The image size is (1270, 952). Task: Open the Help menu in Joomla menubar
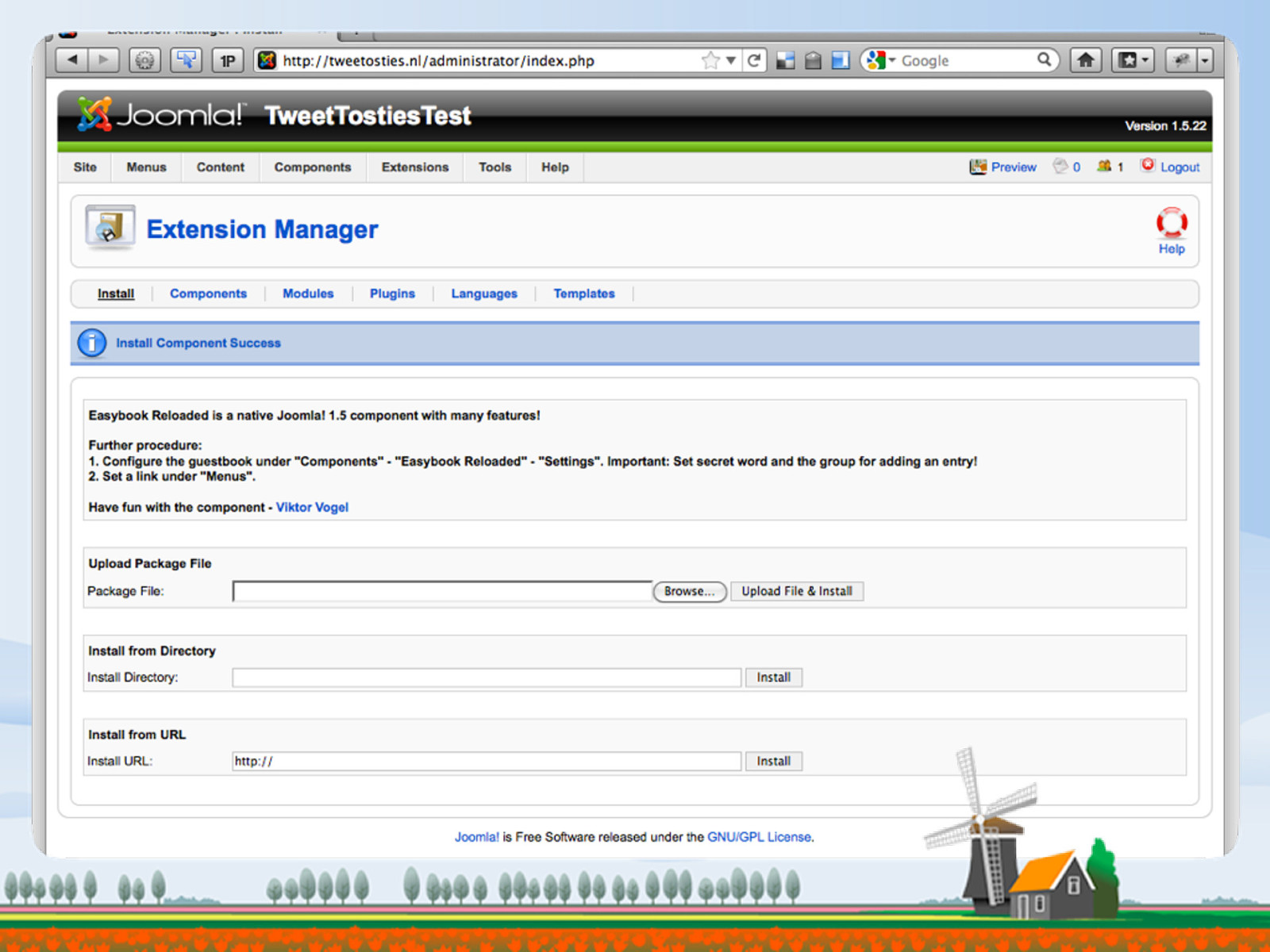tap(555, 167)
